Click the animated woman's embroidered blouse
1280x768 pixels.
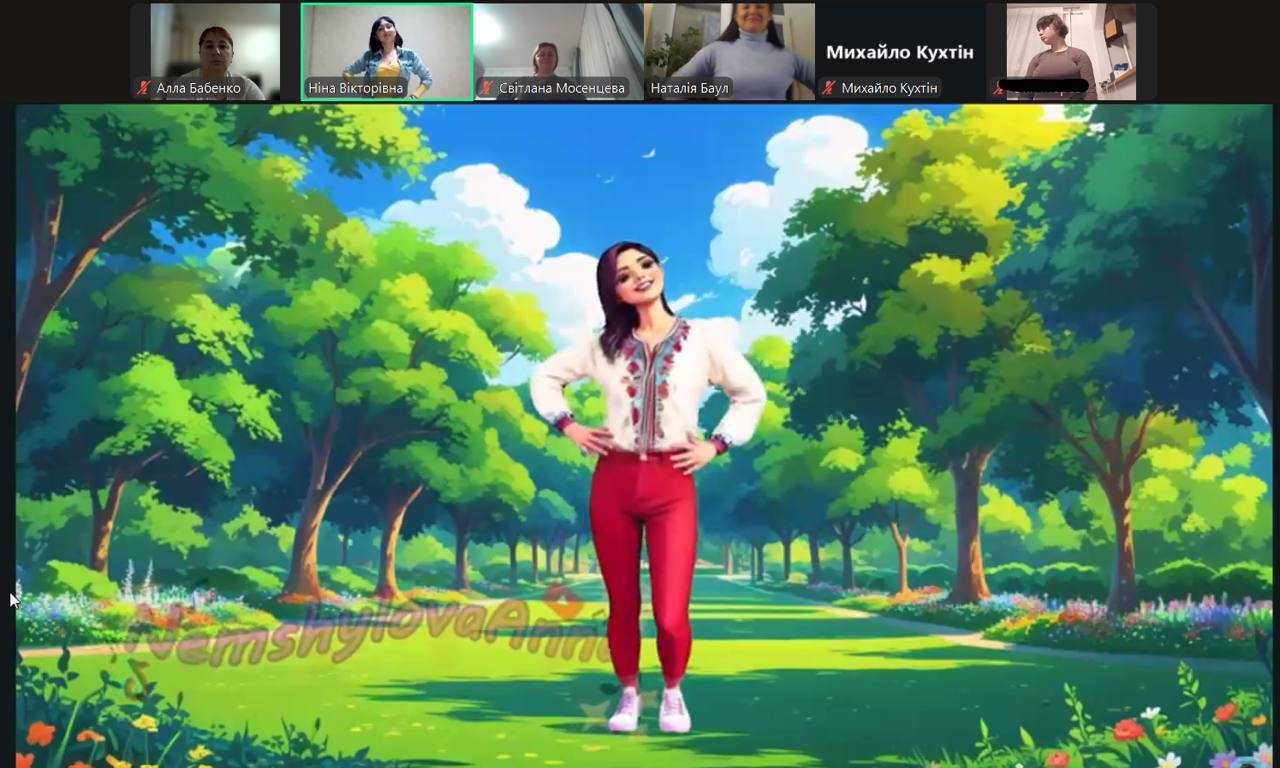[x=650, y=385]
